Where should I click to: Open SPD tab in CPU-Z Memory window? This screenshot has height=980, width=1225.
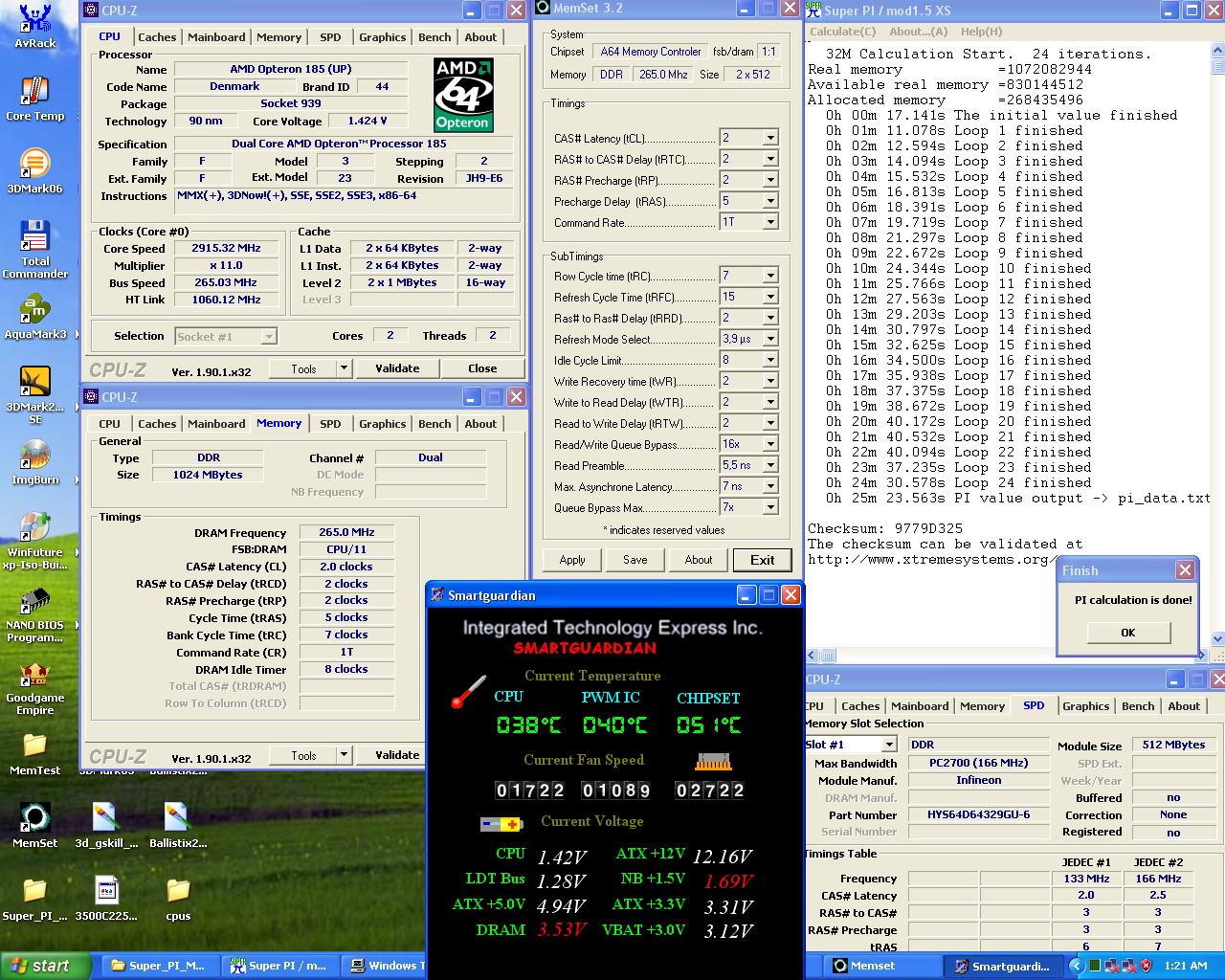(x=330, y=424)
